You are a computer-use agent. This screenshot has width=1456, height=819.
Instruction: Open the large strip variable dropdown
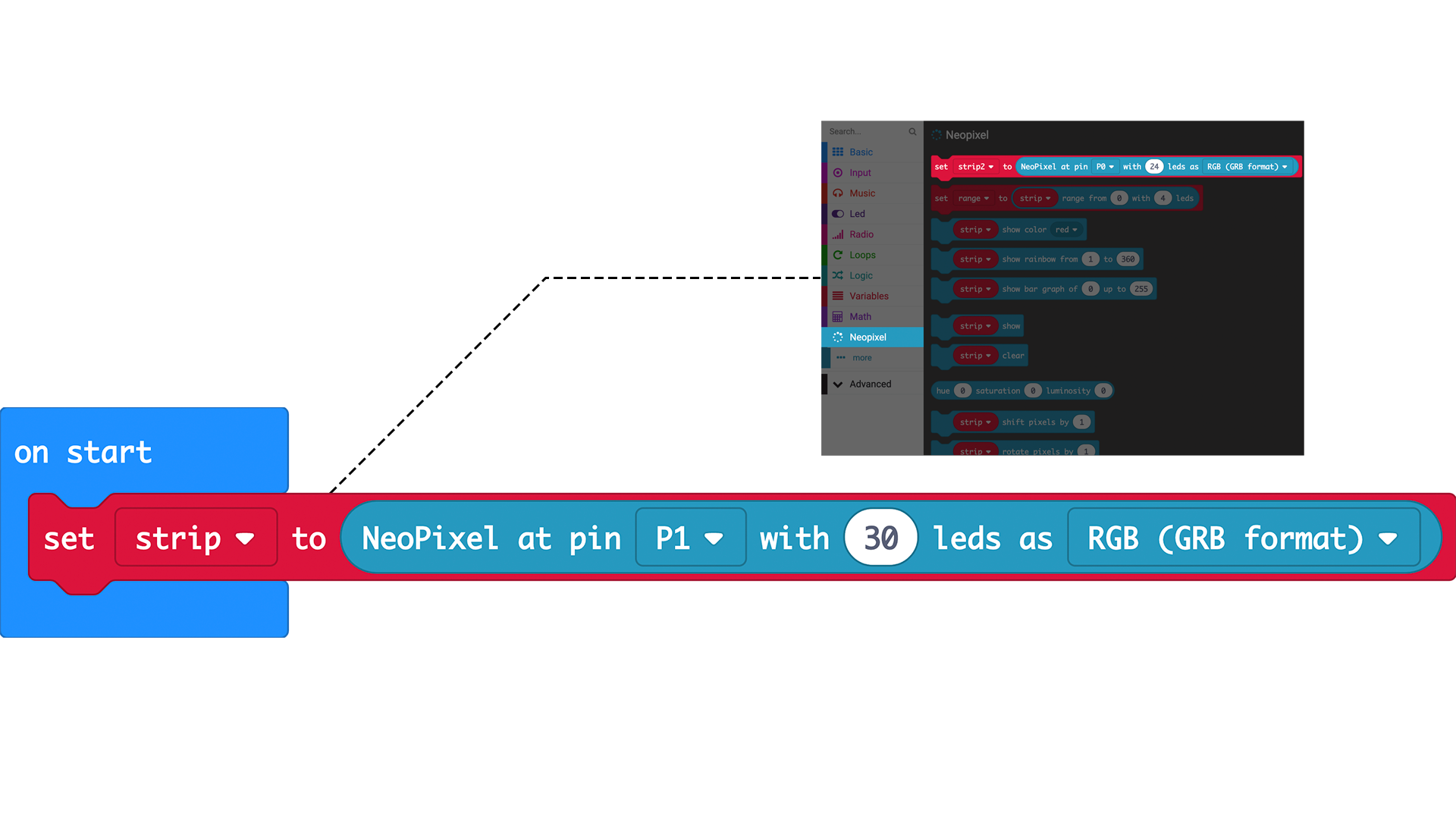coord(196,538)
